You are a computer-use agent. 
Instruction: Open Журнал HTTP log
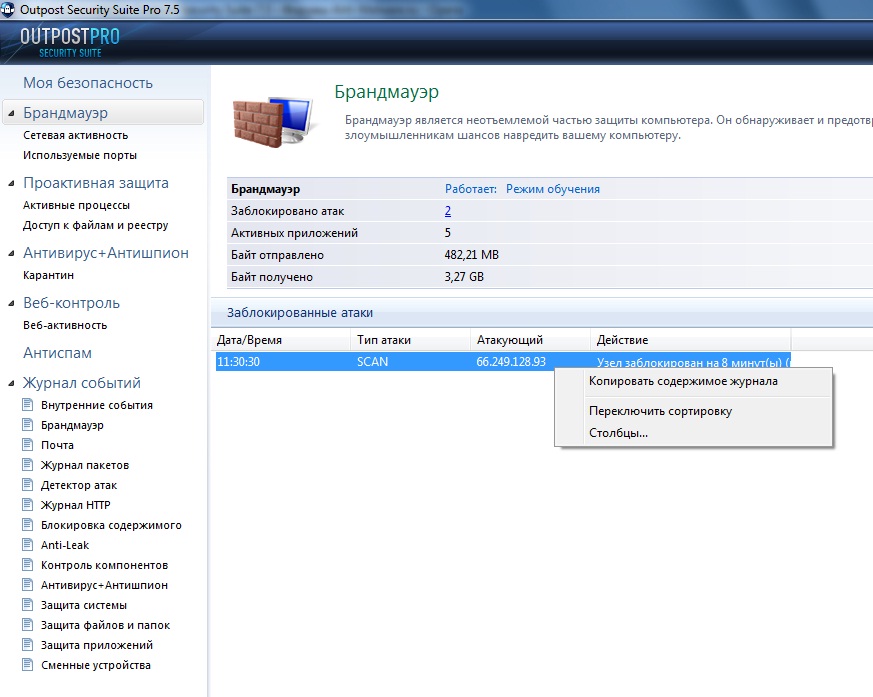click(x=75, y=505)
